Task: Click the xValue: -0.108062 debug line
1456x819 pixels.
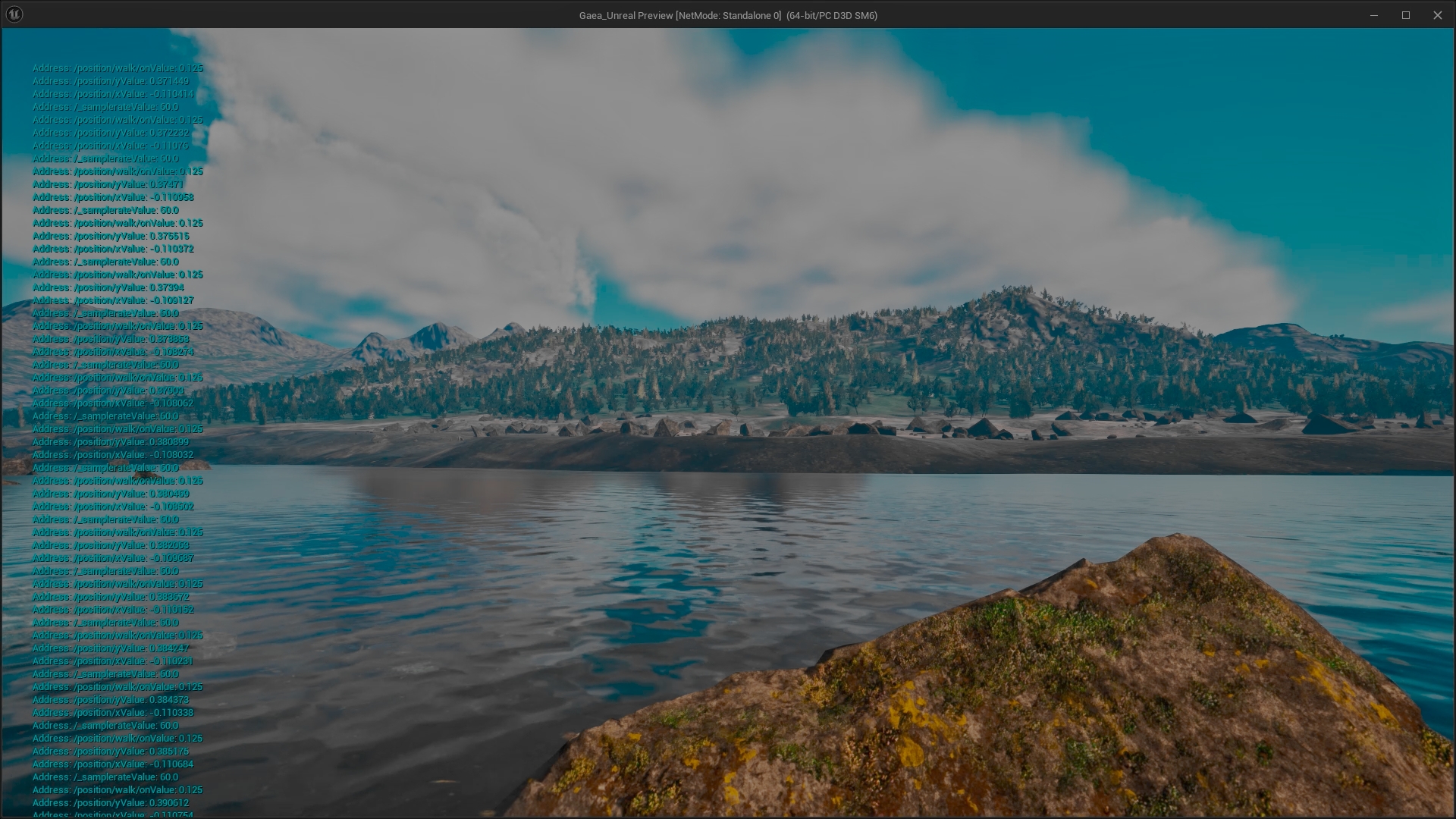Action: coord(113,403)
